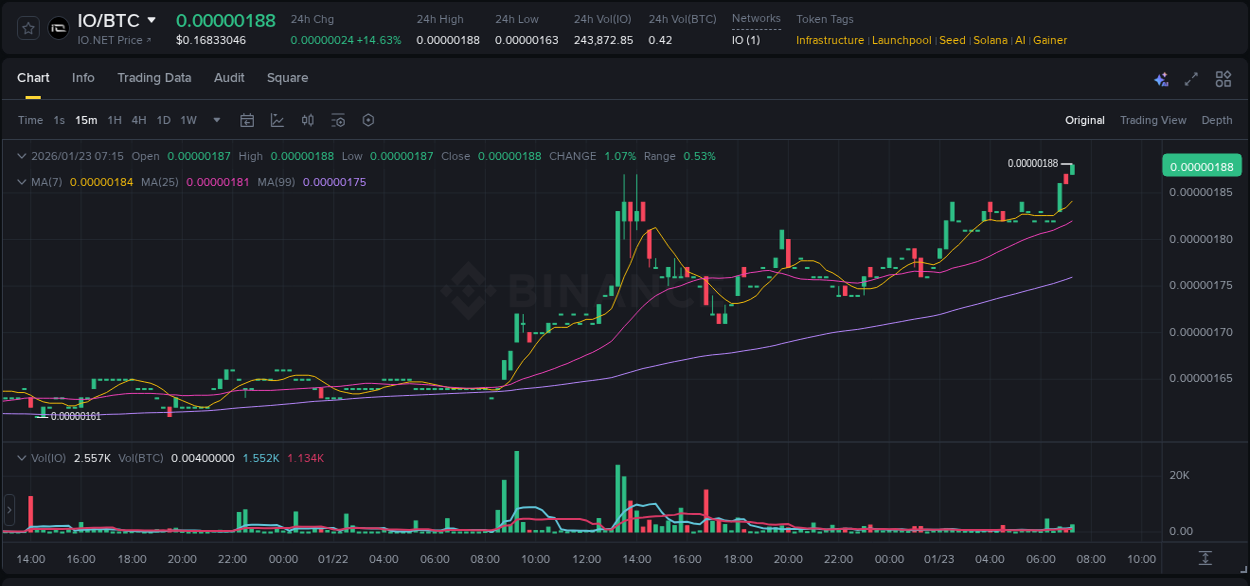Open the Depth chart view
The image size is (1250, 586).
(1216, 120)
